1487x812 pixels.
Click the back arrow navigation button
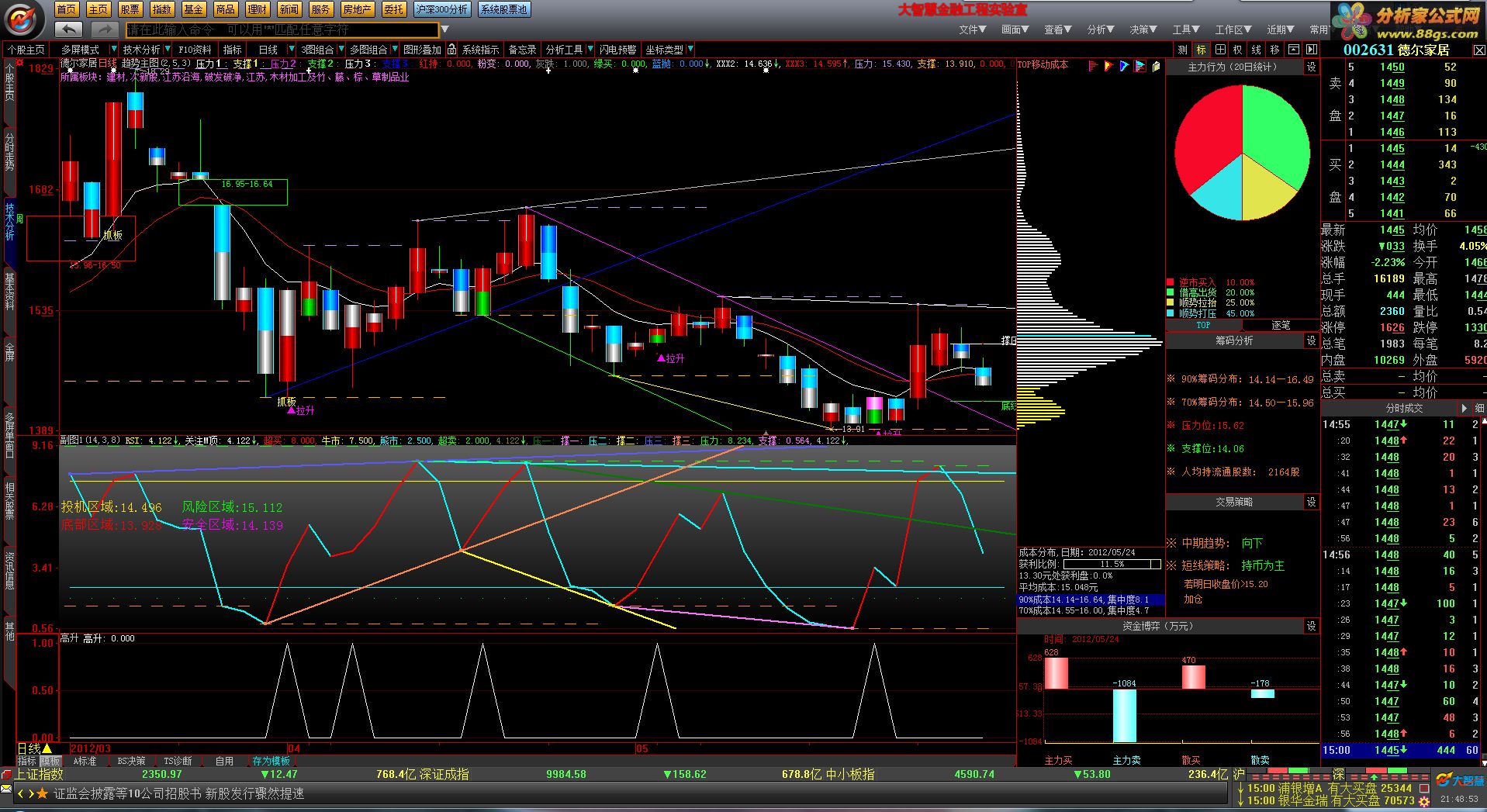[x=69, y=29]
